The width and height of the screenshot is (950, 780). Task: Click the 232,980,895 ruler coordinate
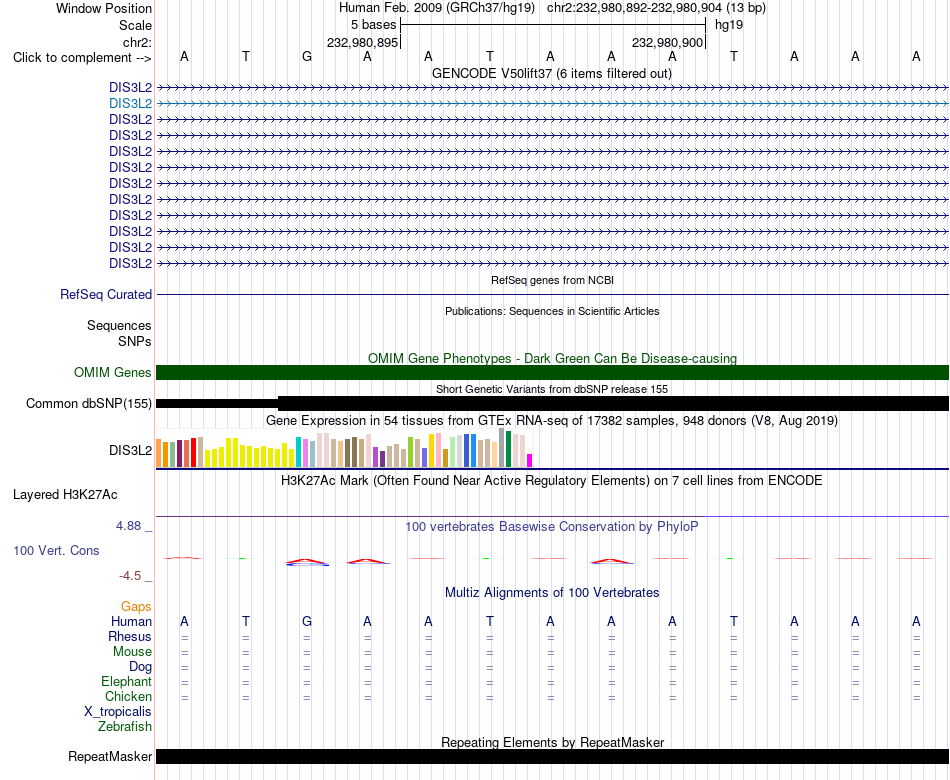click(x=362, y=42)
